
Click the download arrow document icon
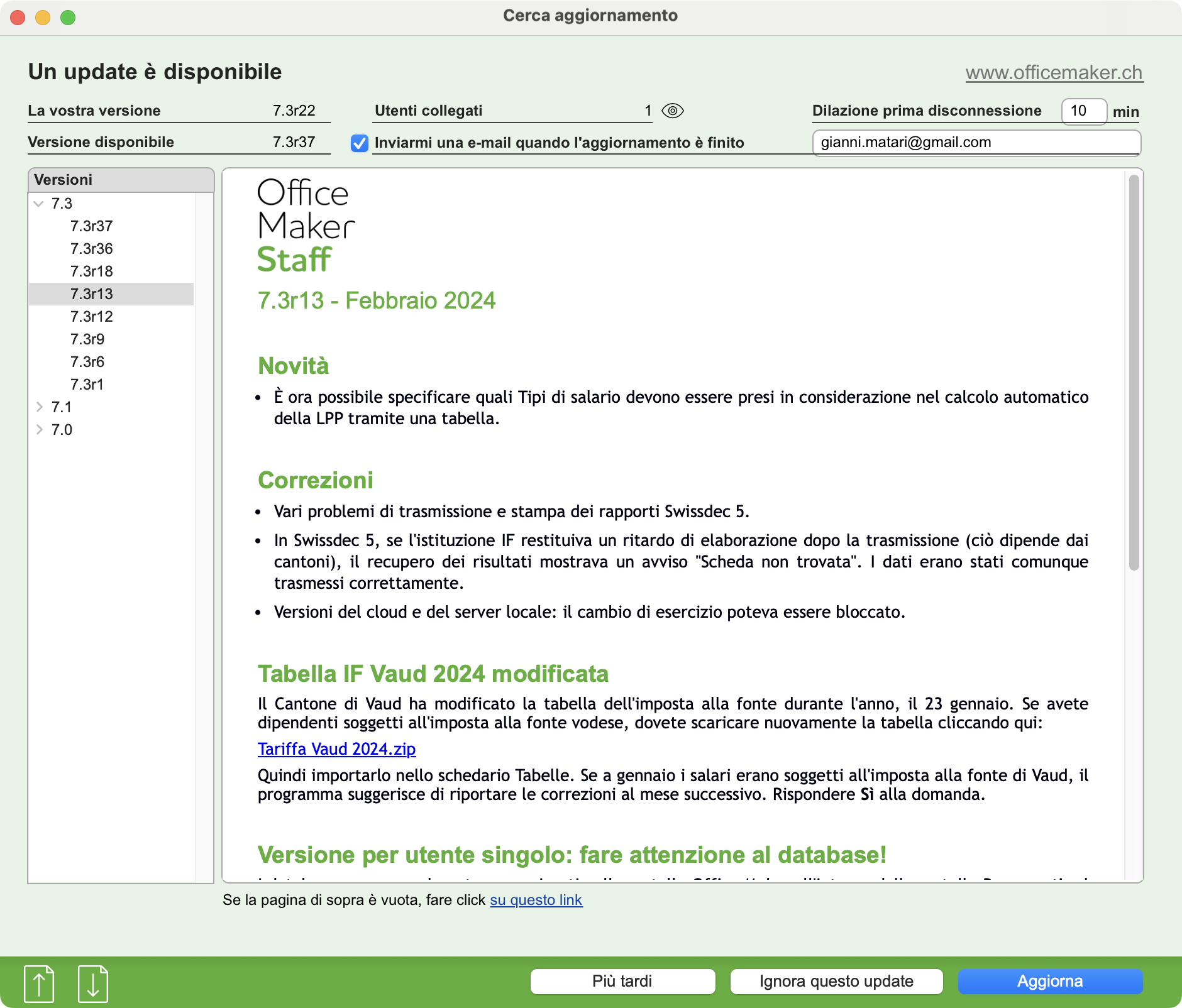pos(93,983)
